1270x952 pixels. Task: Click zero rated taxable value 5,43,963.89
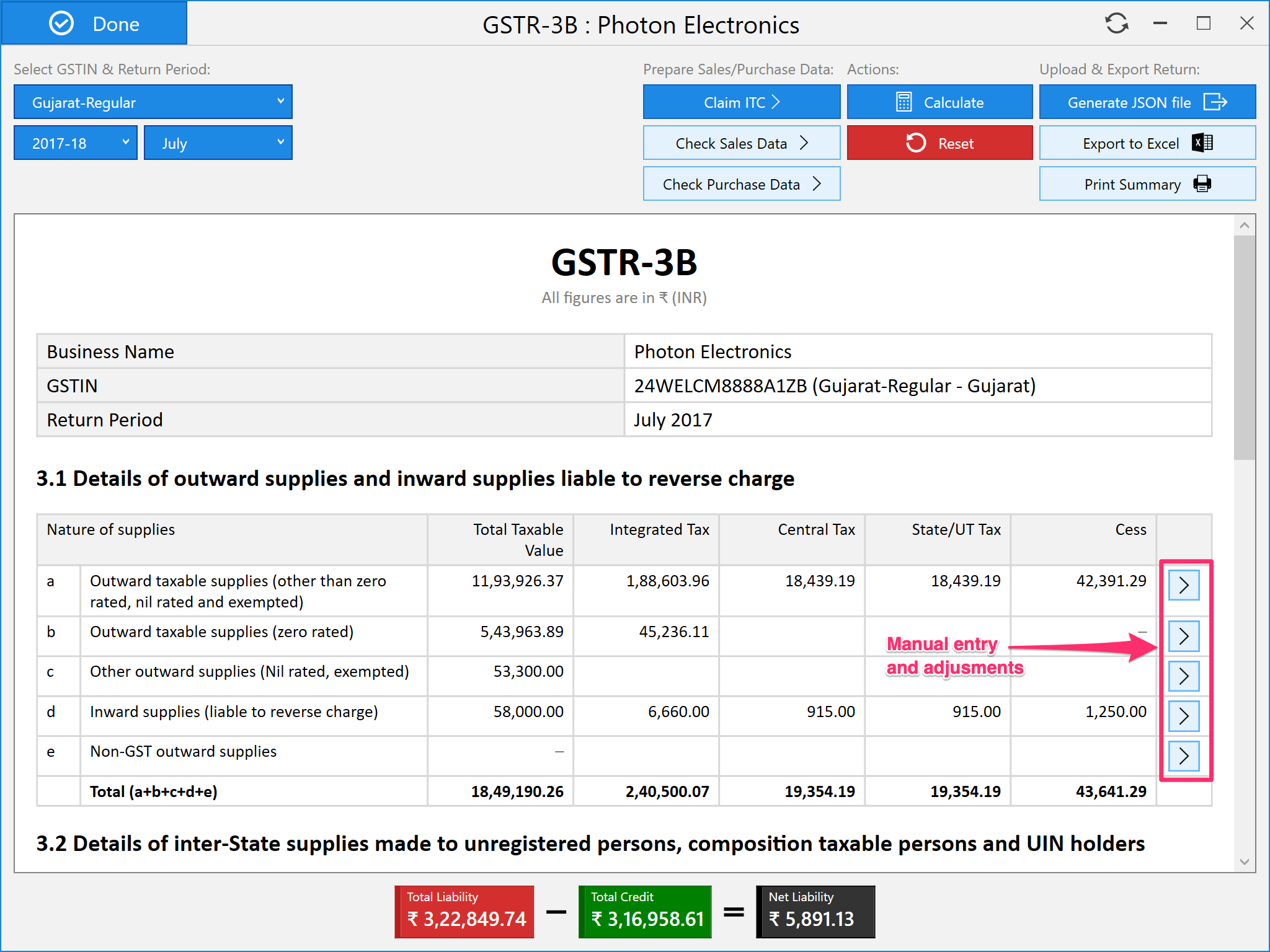point(522,632)
